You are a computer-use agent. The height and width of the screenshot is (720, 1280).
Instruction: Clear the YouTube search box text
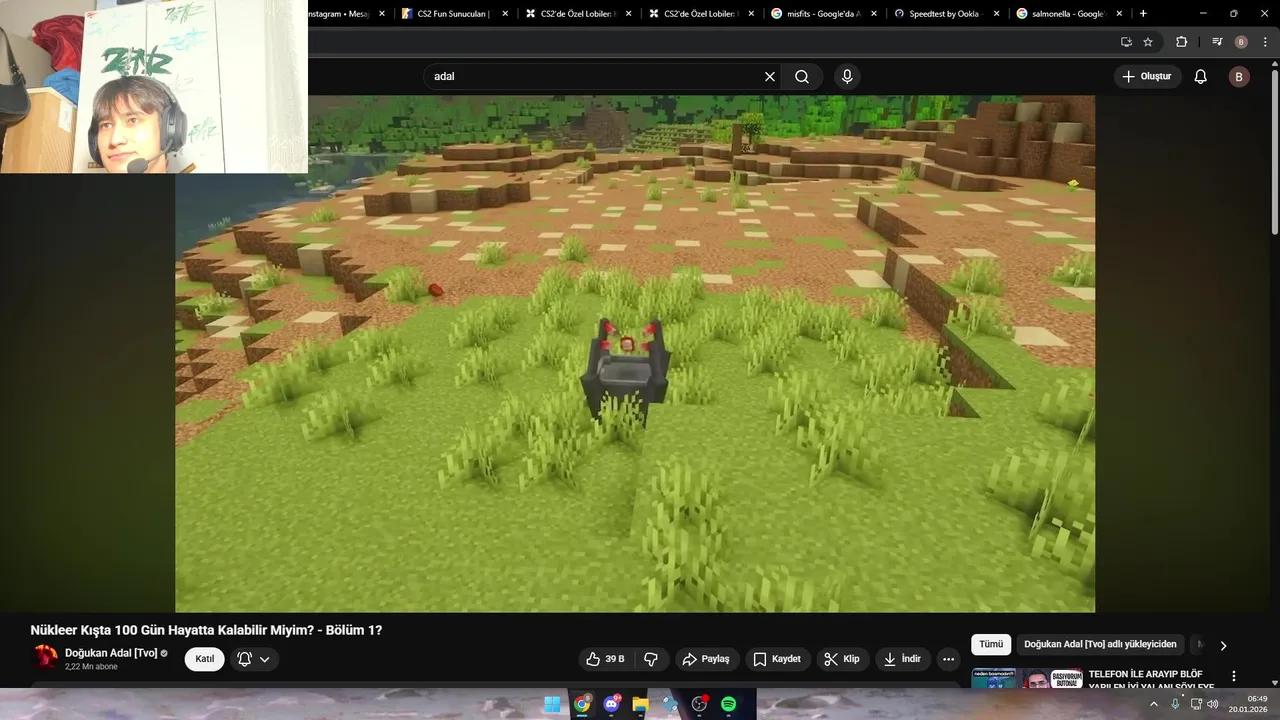(x=770, y=77)
